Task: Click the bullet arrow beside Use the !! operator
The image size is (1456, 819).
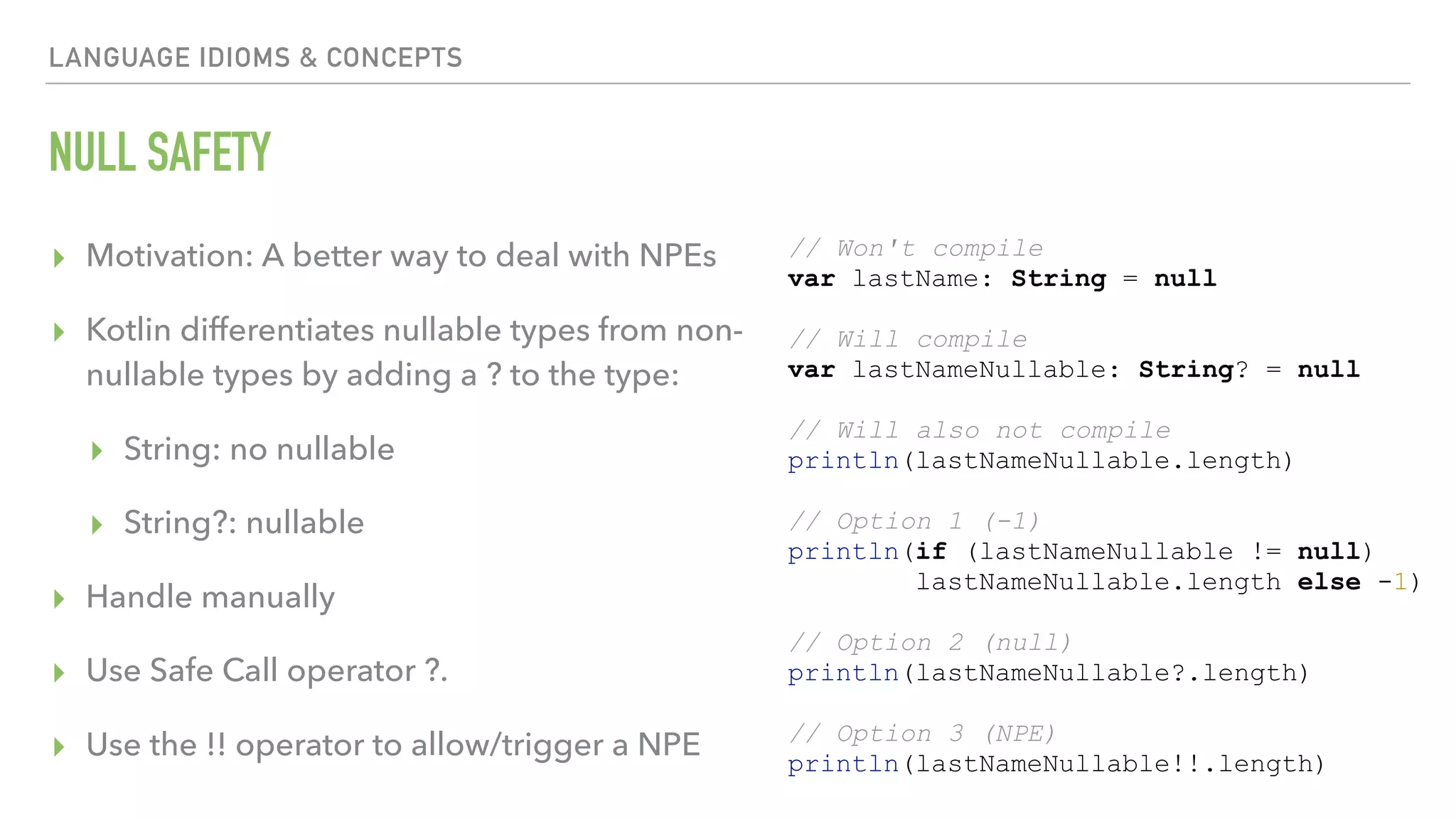Action: (x=59, y=746)
